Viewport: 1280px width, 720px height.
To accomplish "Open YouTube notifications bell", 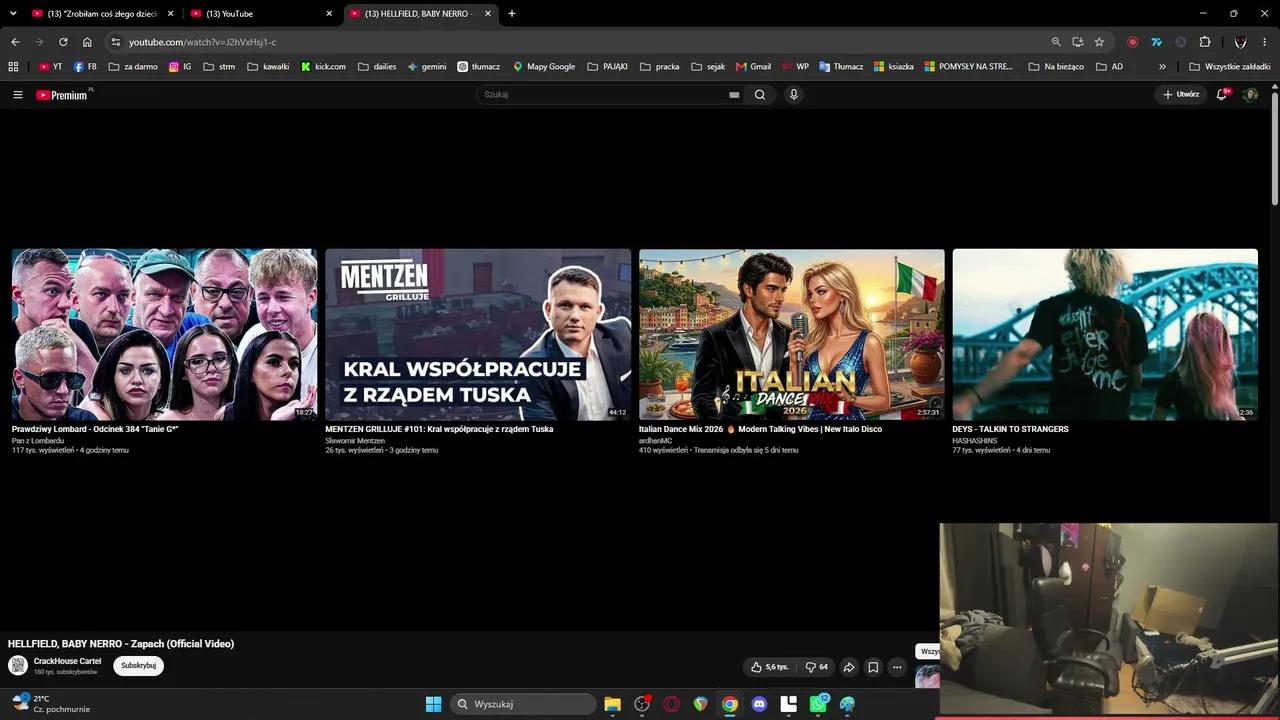I will point(1222,95).
